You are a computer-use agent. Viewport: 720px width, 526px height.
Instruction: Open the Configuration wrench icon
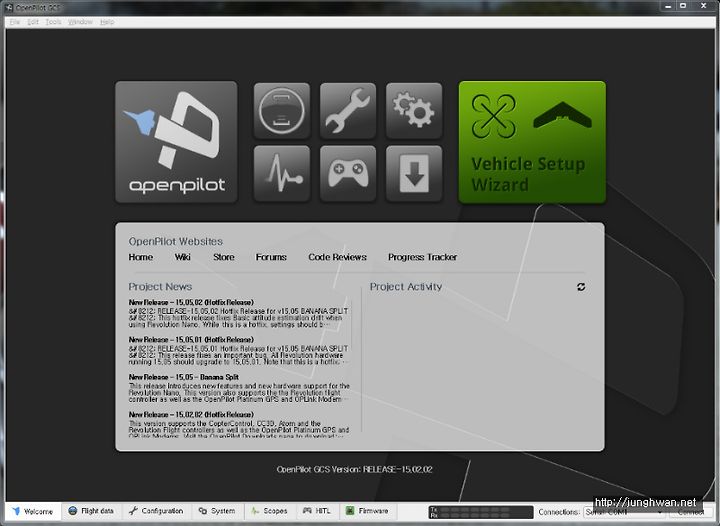coord(348,111)
